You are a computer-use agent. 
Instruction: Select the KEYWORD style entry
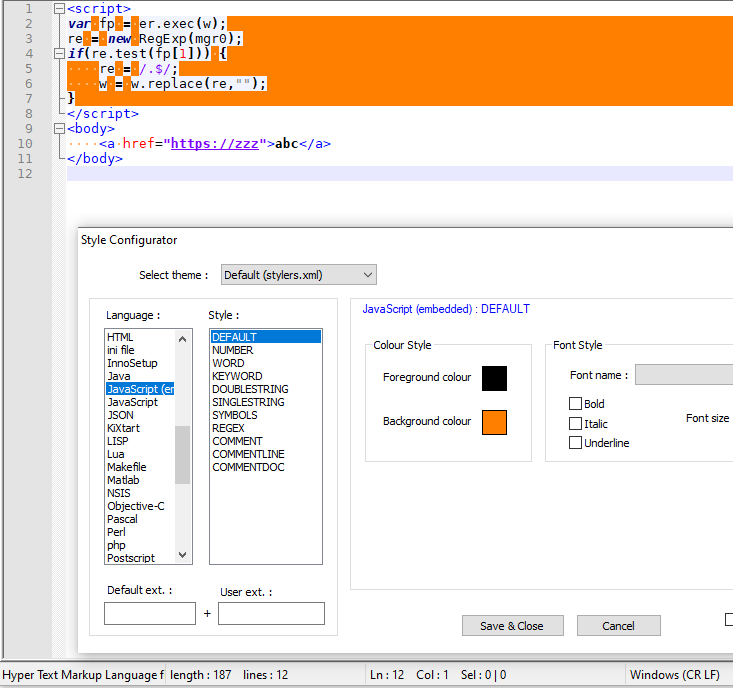266,376
